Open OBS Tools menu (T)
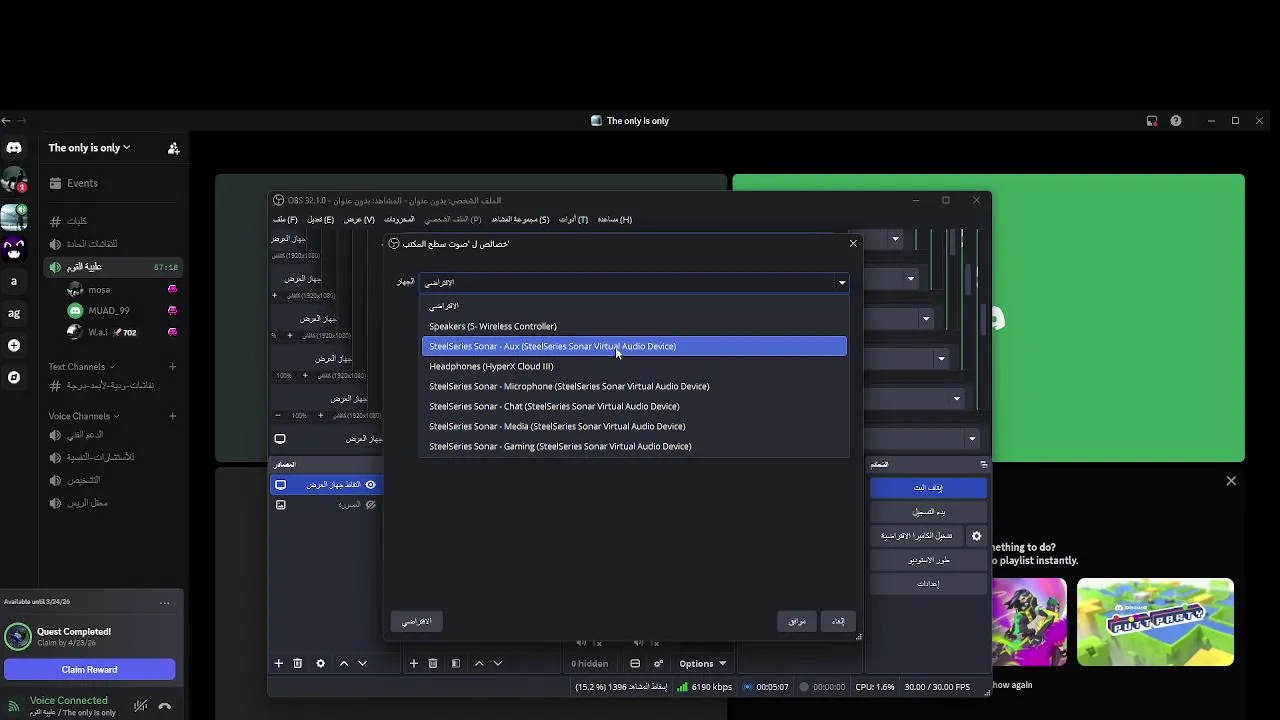1280x720 pixels. [573, 219]
